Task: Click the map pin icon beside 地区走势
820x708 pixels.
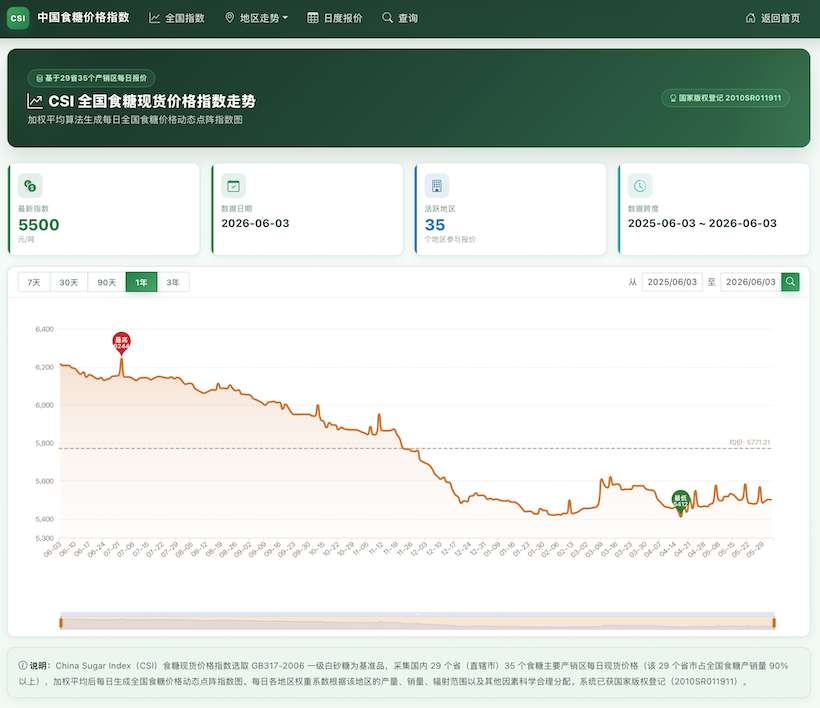Action: click(x=230, y=18)
